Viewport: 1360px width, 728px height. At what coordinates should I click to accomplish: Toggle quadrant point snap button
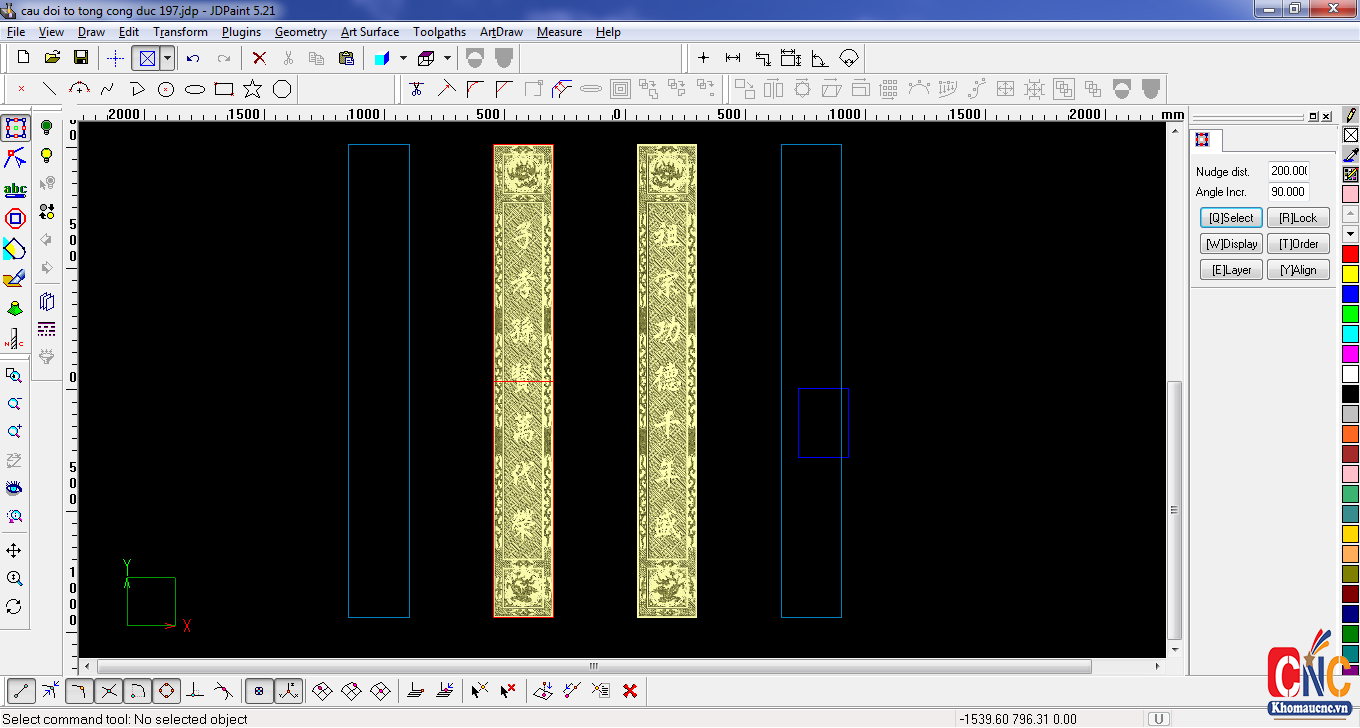point(167,690)
